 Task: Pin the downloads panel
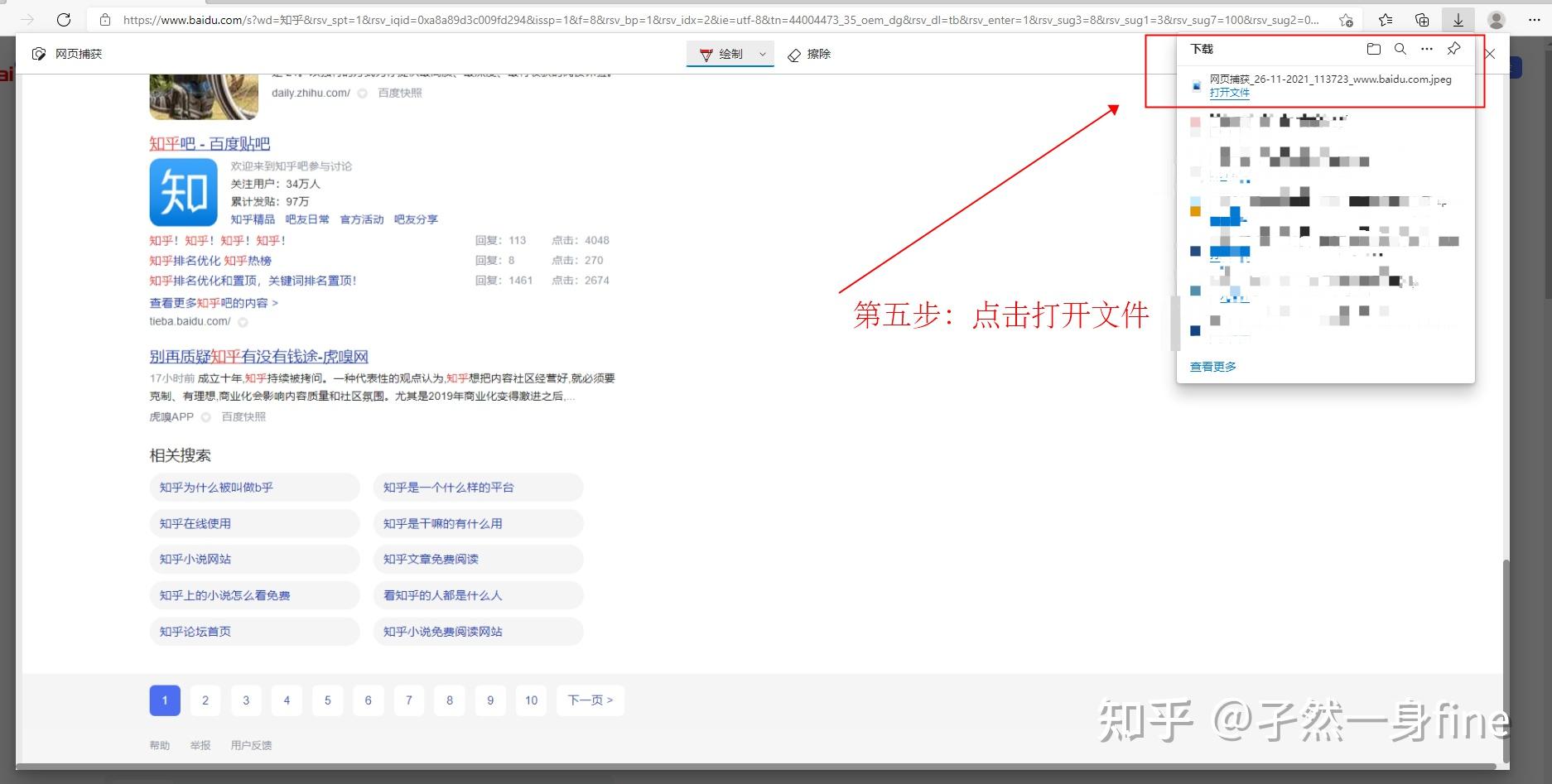point(1453,49)
